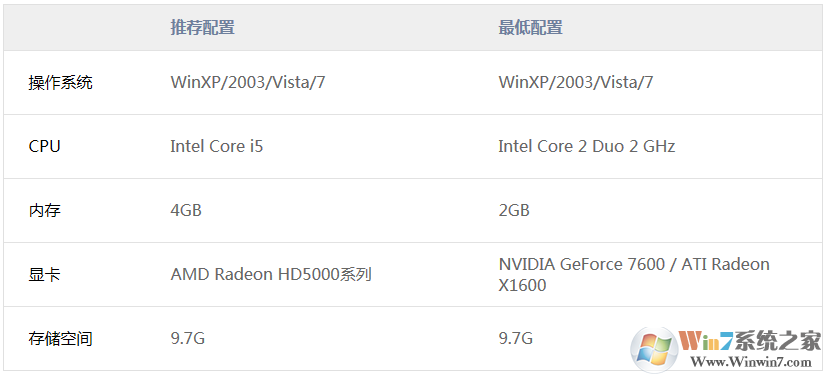Click the 存储空间 row label
The image size is (828, 376).
(60, 339)
